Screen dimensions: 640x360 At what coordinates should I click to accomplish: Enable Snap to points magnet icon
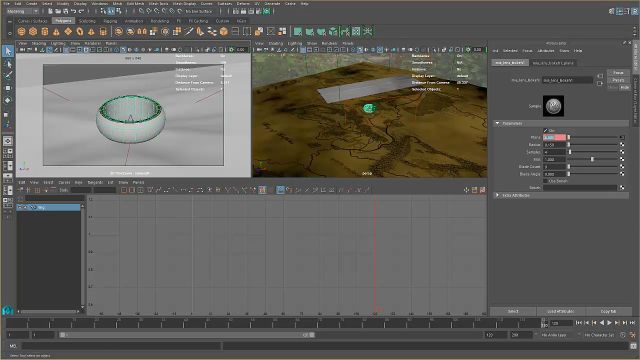[157, 11]
